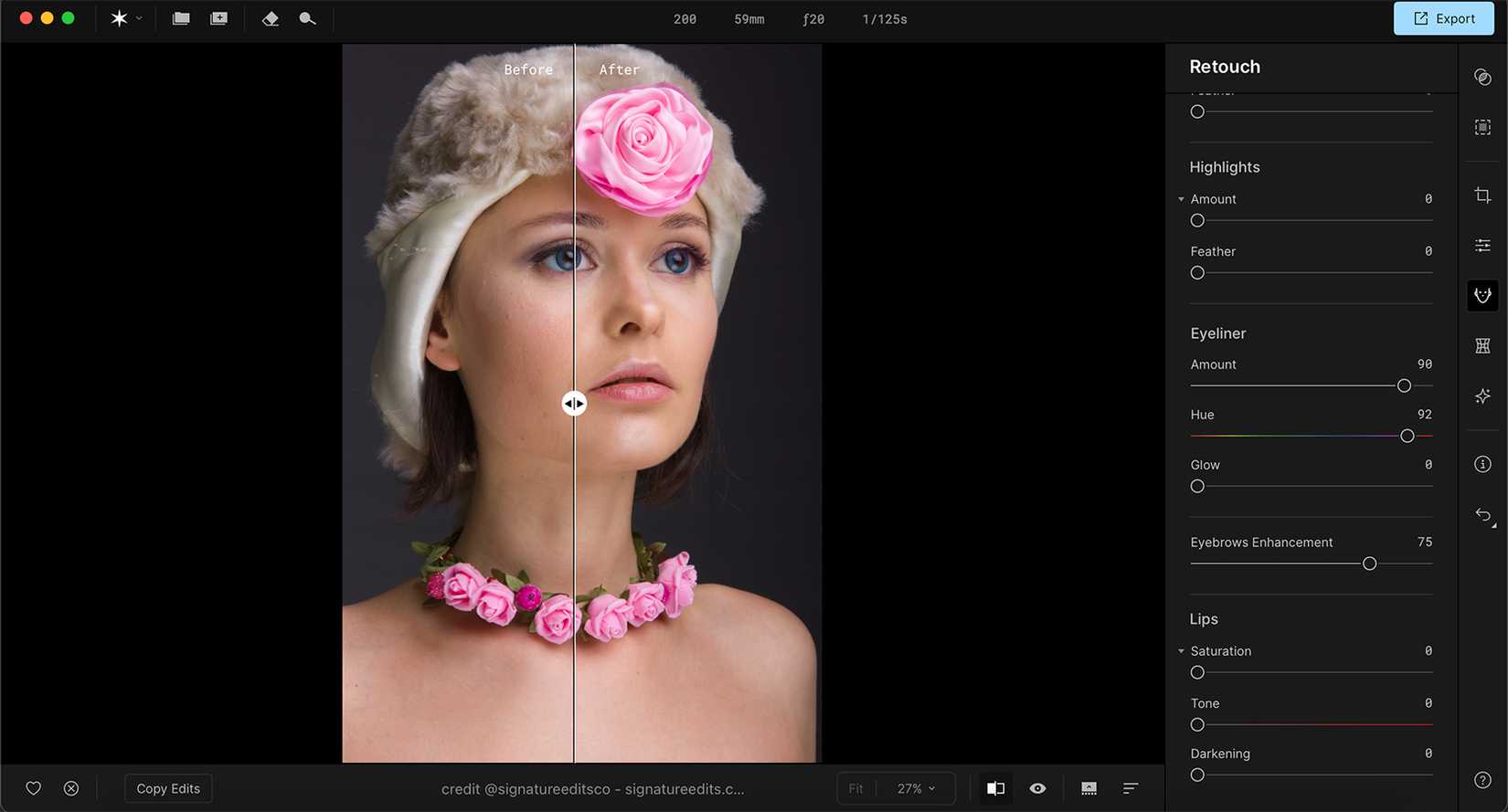This screenshot has height=812, width=1508.
Task: Click the Lips Darkening slider handle
Action: pyautogui.click(x=1197, y=775)
